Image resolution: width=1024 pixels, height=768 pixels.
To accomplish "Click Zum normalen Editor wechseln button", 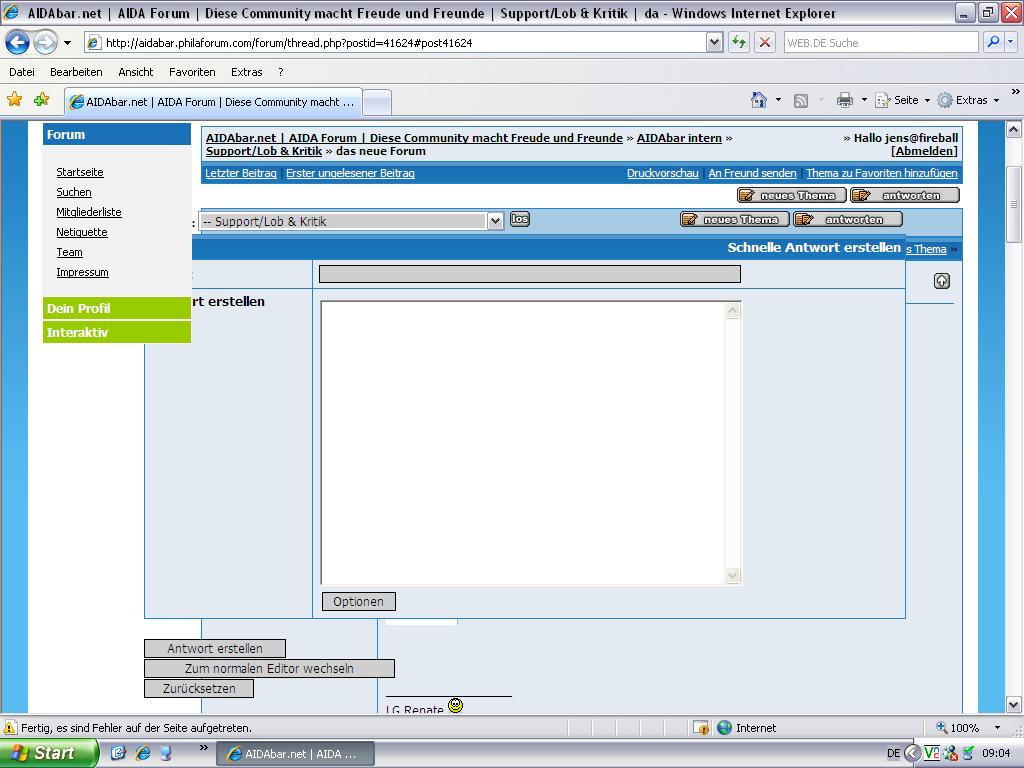I will pos(269,668).
